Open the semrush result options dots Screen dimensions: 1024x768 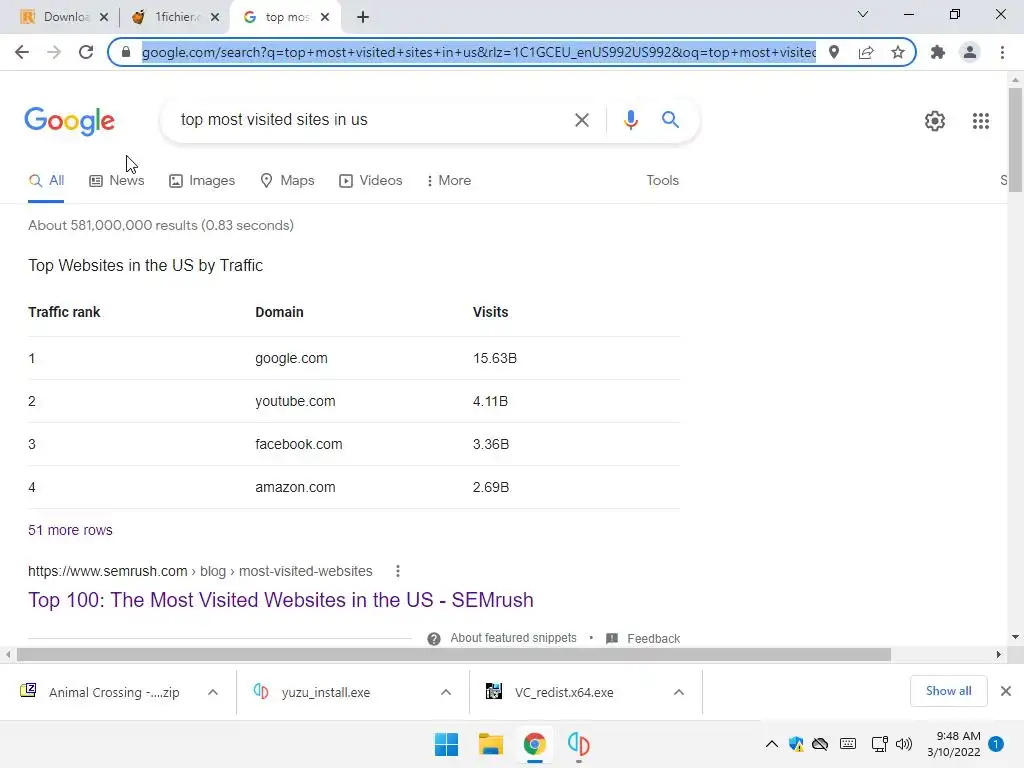click(x=398, y=571)
